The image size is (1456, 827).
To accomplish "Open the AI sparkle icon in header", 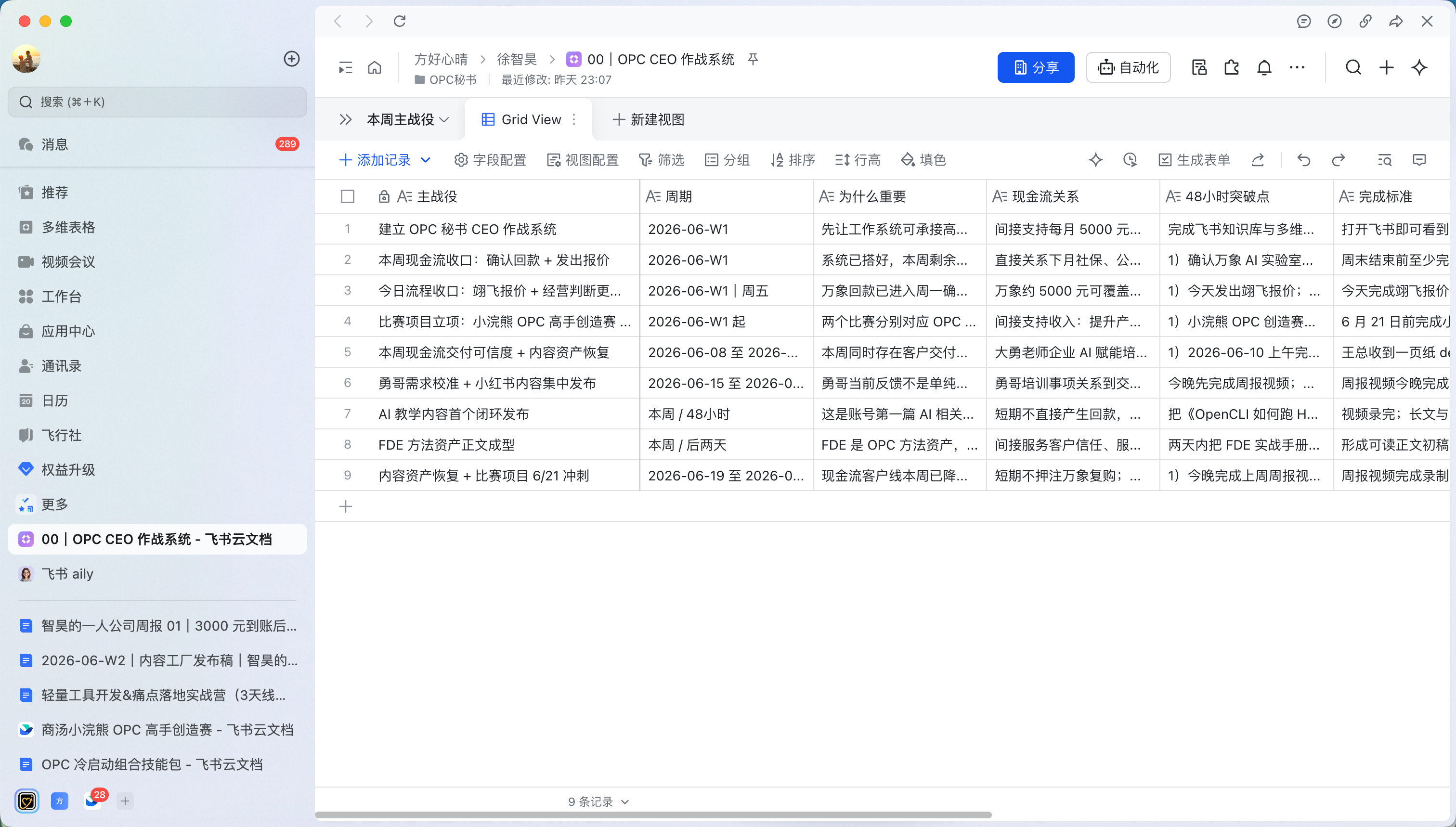I will (1419, 67).
